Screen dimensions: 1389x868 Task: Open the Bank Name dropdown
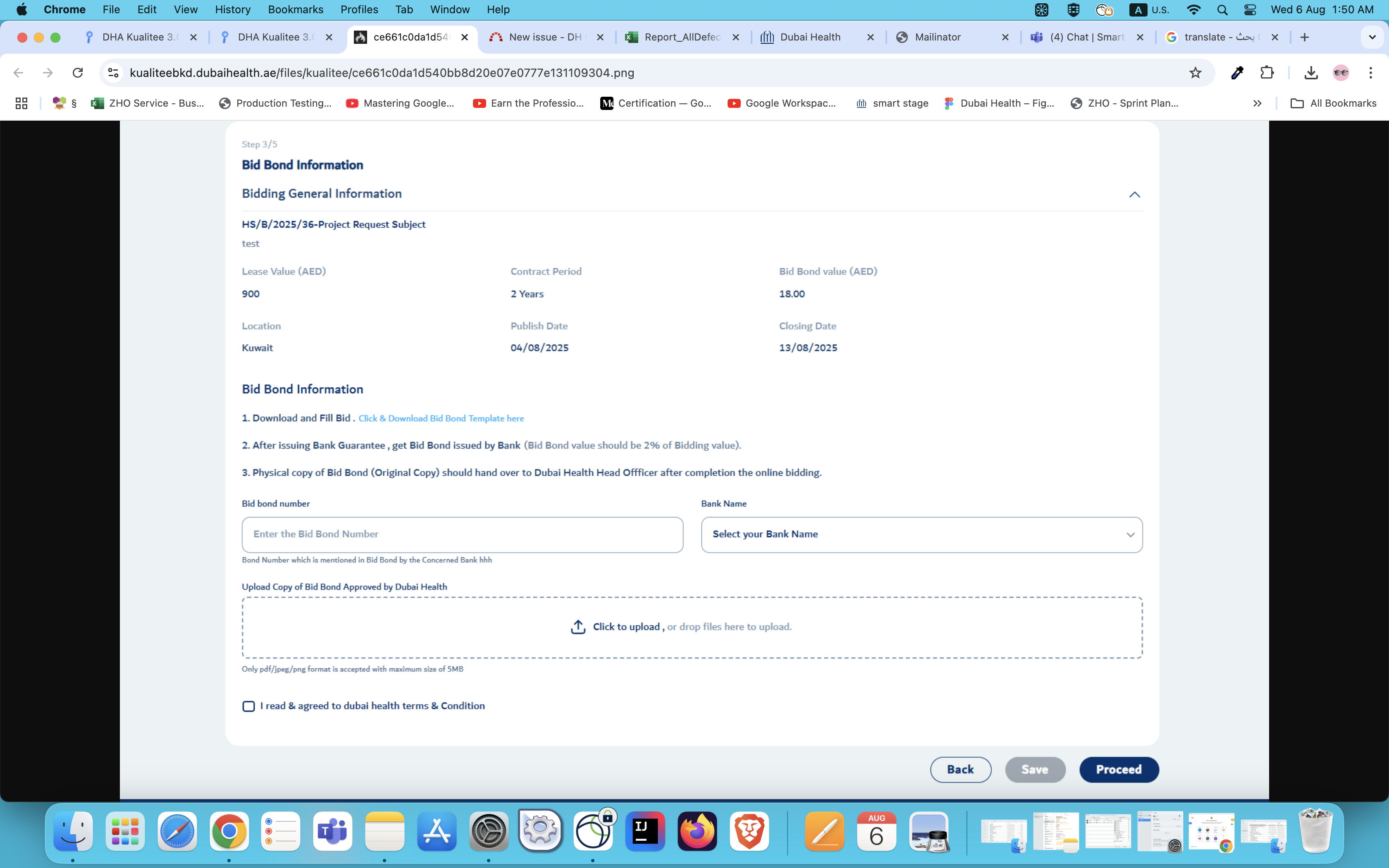click(922, 534)
